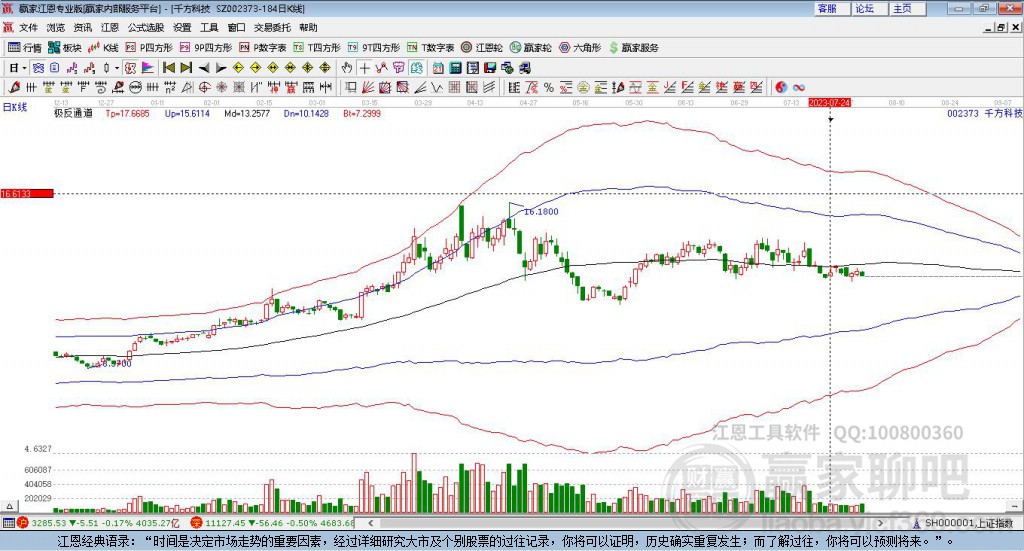
Task: Click the red pencil draw icon
Action: [x=14, y=87]
